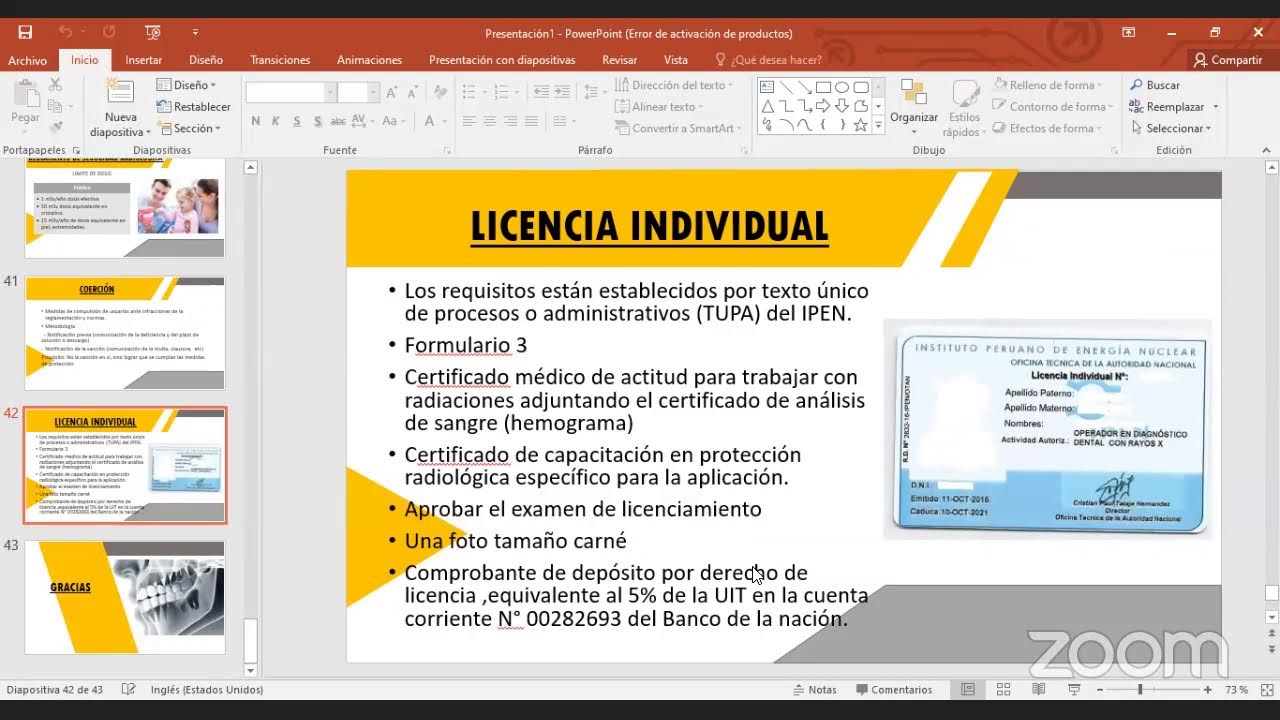Screen dimensions: 1280x720
Task: Open the Customize Quick Access Toolbar arrow
Action: point(195,32)
